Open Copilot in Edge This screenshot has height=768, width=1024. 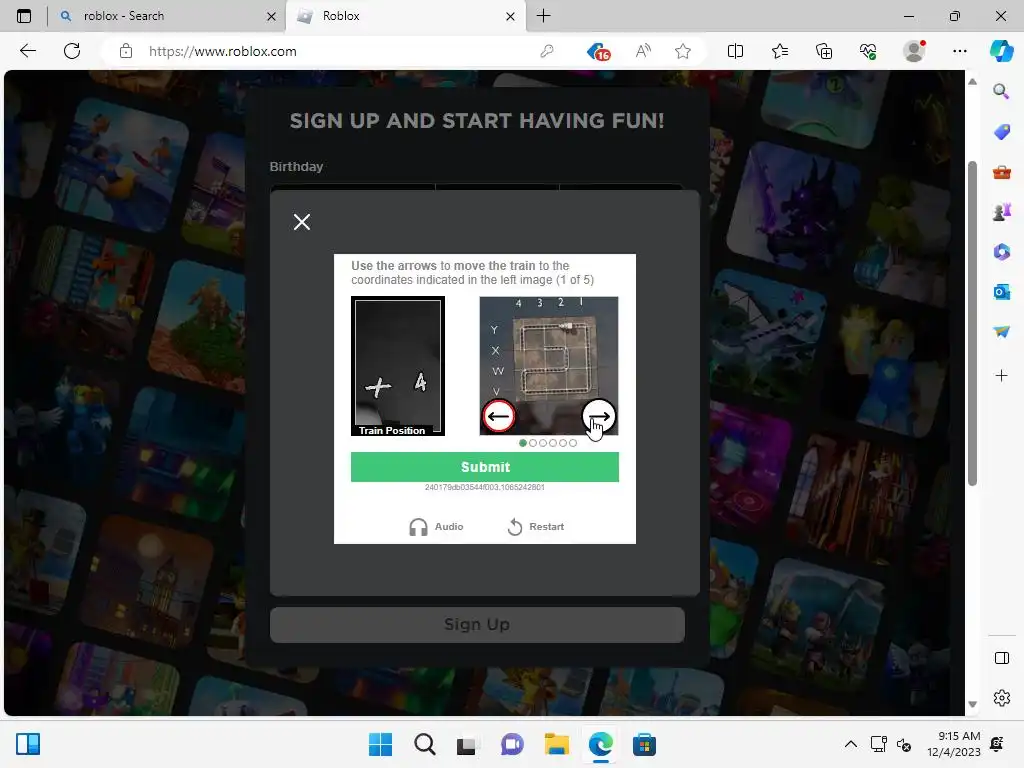pyautogui.click(x=1001, y=51)
